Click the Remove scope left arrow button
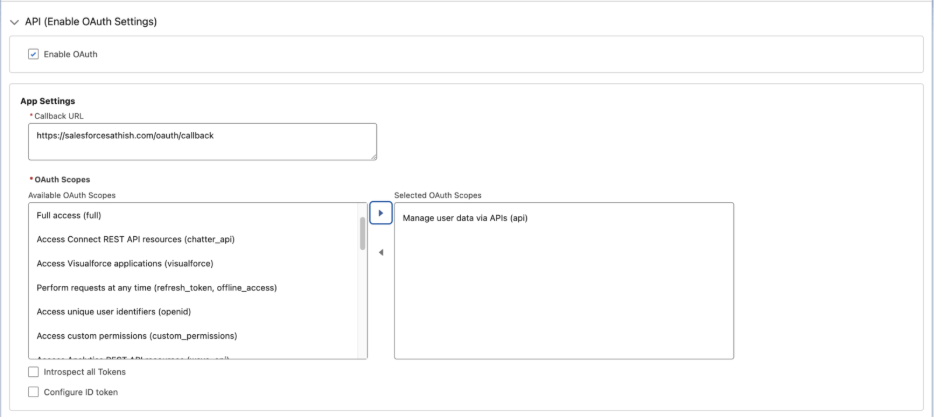The width and height of the screenshot is (936, 417). coord(380,252)
